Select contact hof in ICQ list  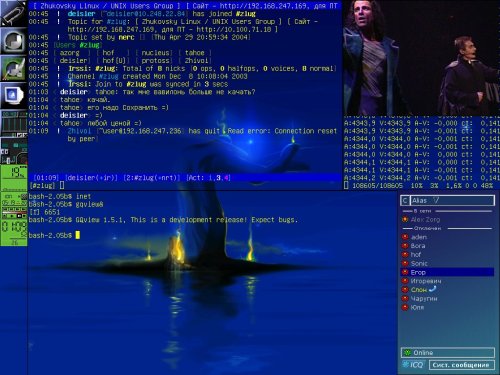click(x=415, y=254)
